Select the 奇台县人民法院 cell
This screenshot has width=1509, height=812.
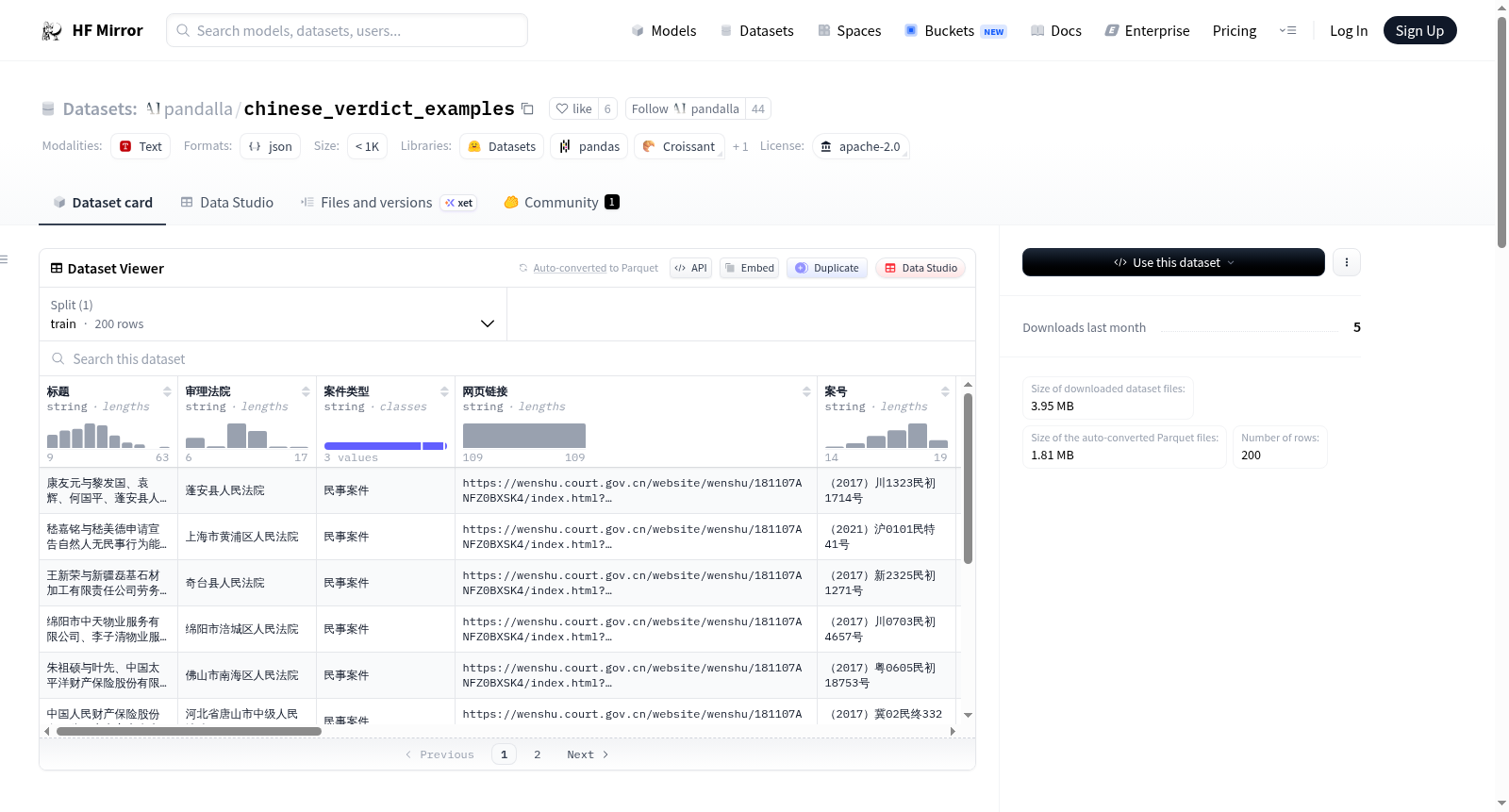click(247, 583)
